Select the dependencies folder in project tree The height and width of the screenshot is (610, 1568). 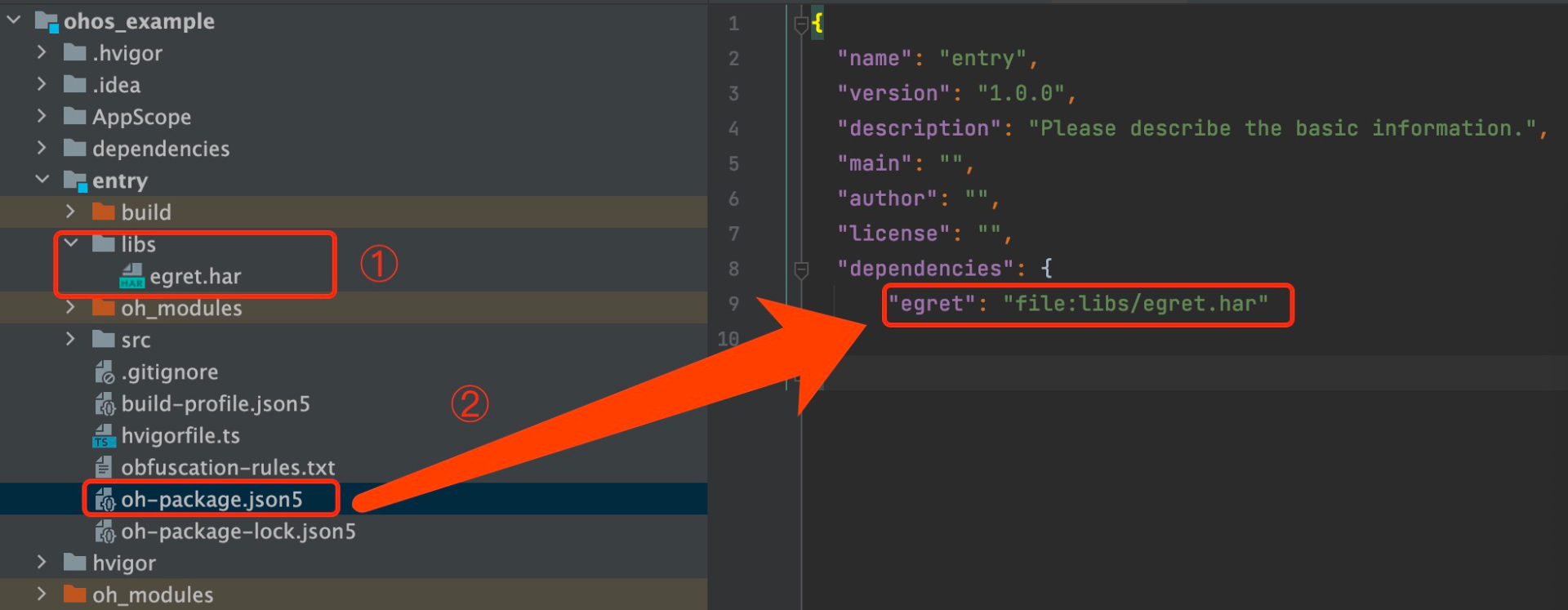tap(160, 149)
